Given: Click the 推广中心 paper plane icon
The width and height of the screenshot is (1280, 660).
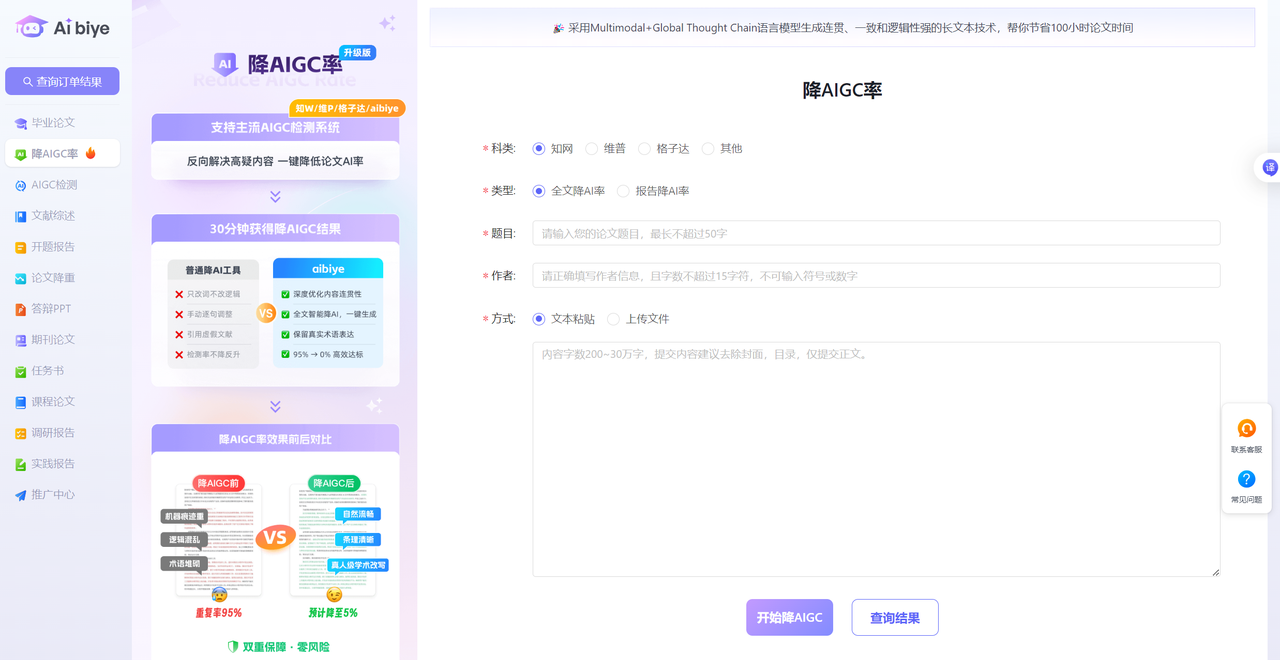Looking at the screenshot, I should tap(21, 495).
